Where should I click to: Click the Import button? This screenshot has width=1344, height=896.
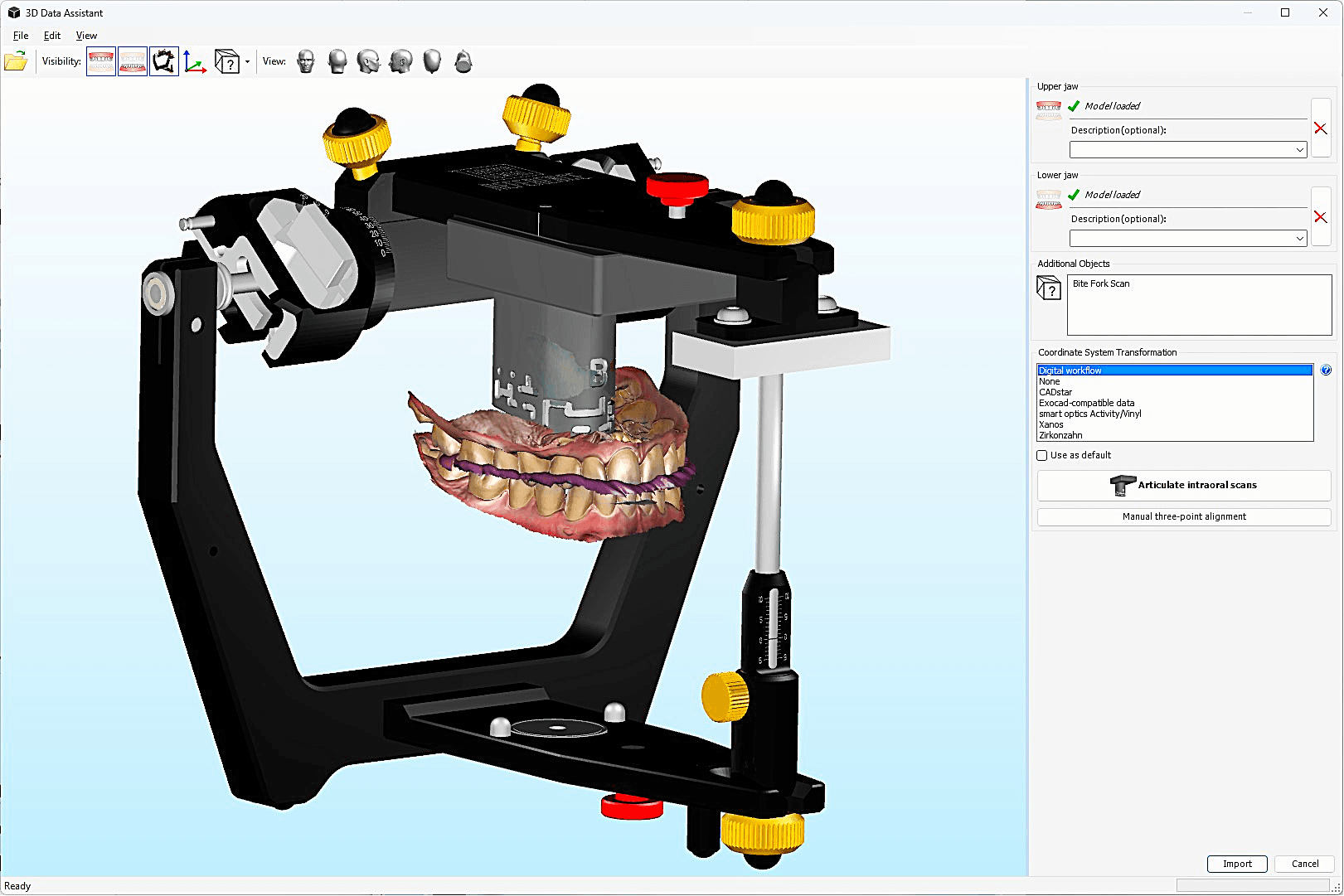click(1237, 864)
